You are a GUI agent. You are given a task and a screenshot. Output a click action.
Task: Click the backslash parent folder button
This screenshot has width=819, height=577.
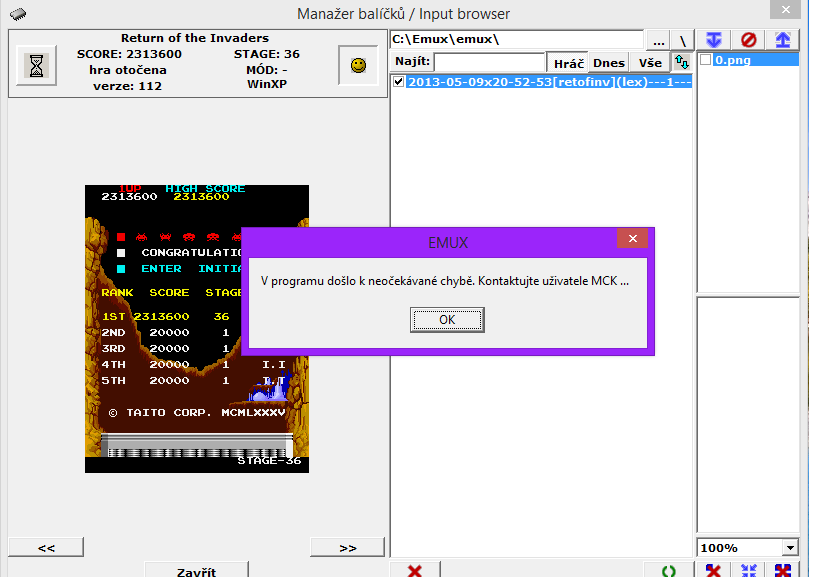682,40
